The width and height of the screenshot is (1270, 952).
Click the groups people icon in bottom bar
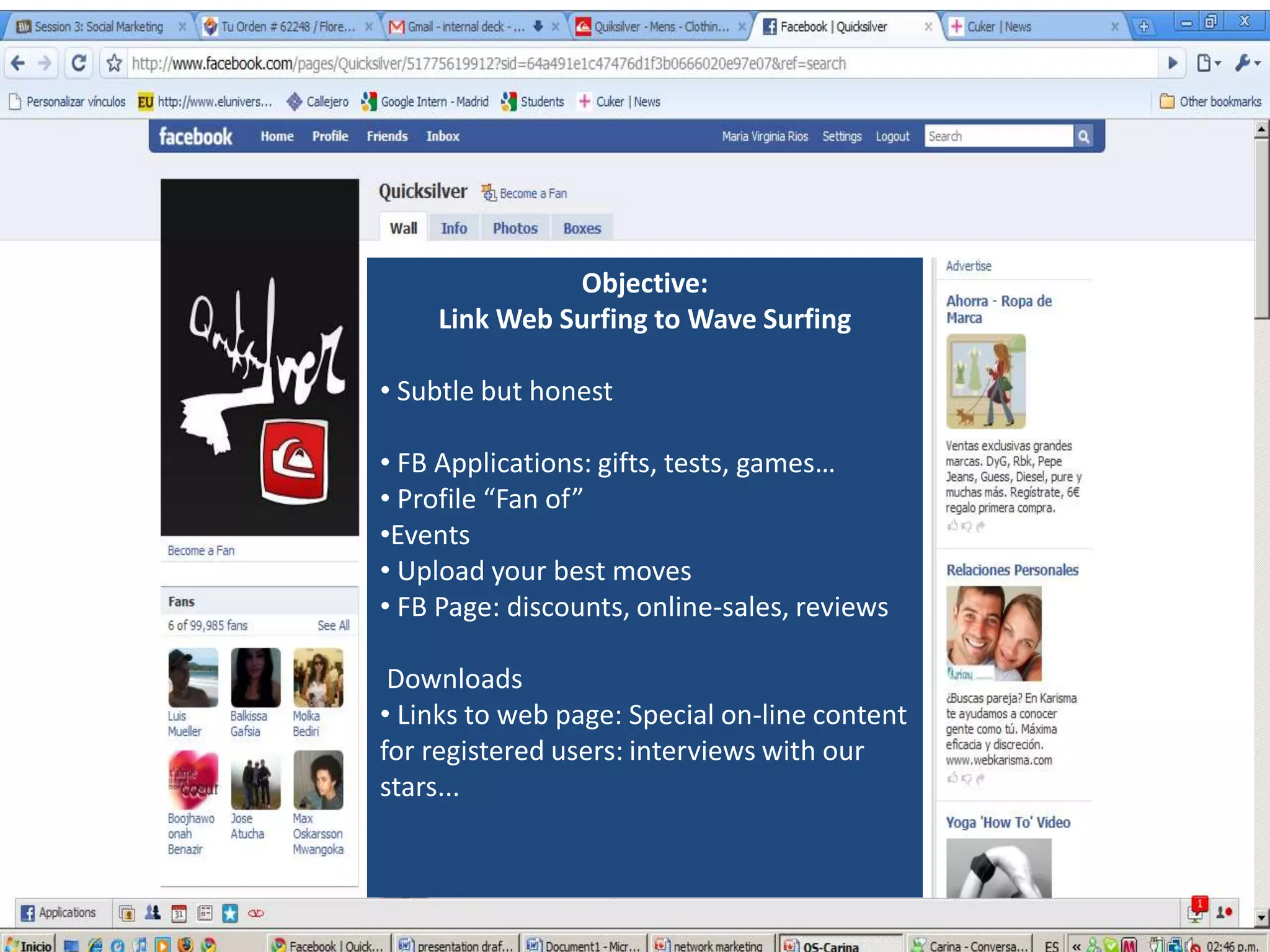pos(153,912)
